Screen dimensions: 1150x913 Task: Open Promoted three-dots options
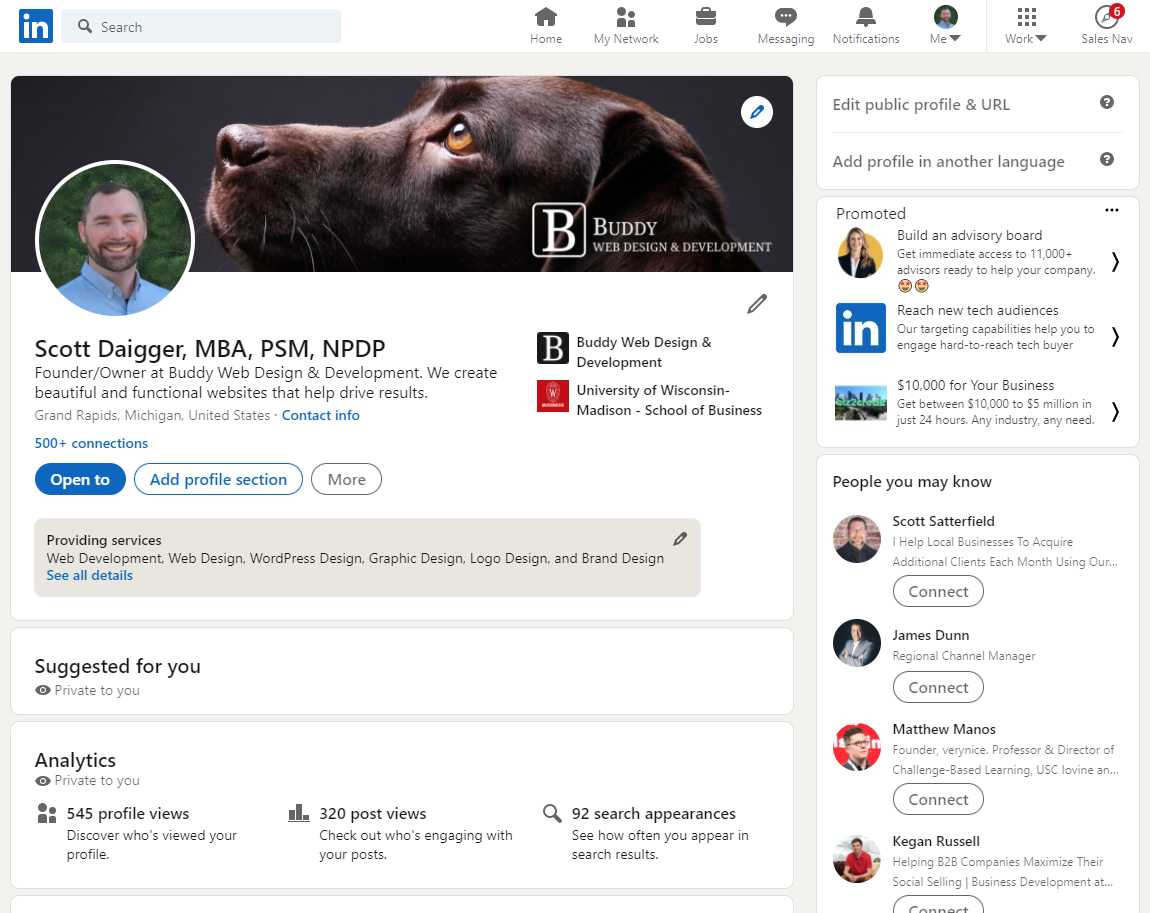point(1112,210)
